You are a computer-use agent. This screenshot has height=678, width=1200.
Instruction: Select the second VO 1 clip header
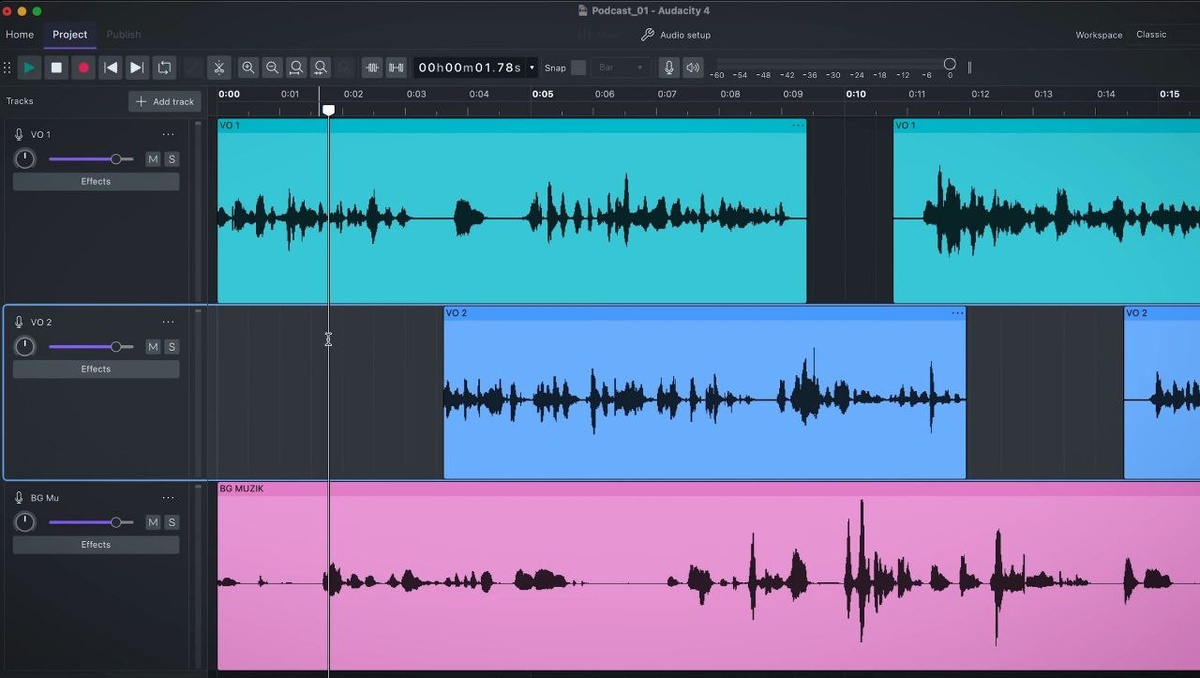click(1046, 125)
